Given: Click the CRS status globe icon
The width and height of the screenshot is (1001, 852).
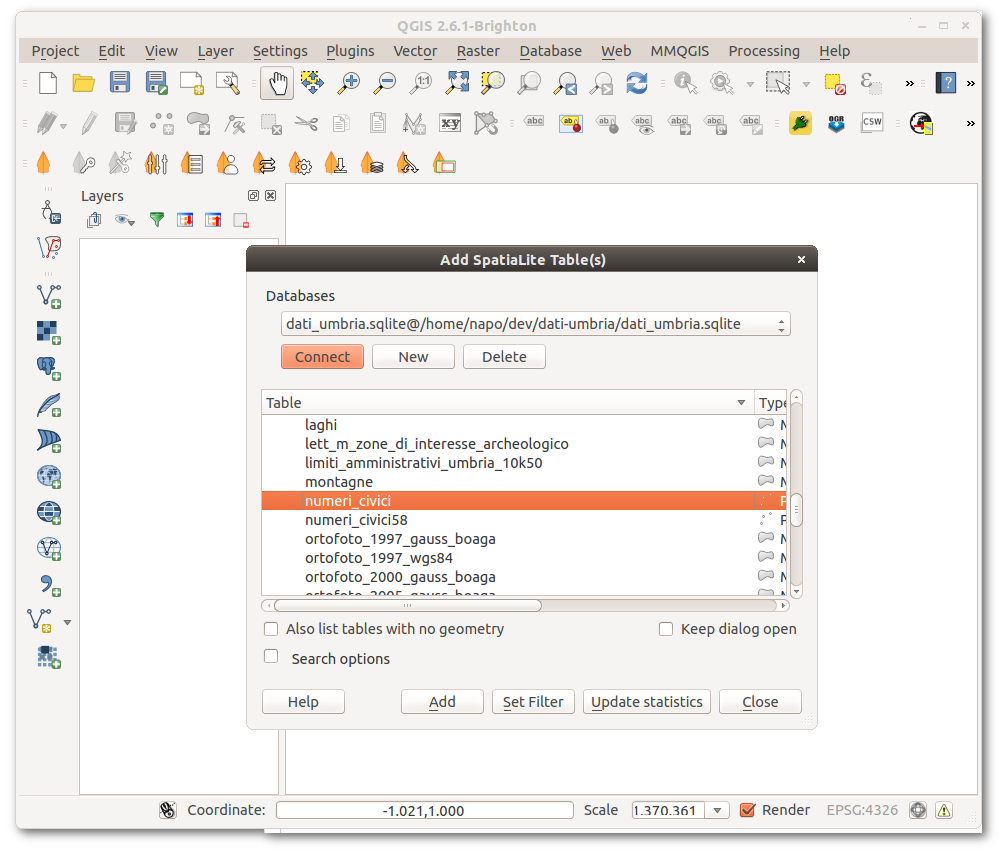Looking at the screenshot, I should [x=918, y=810].
